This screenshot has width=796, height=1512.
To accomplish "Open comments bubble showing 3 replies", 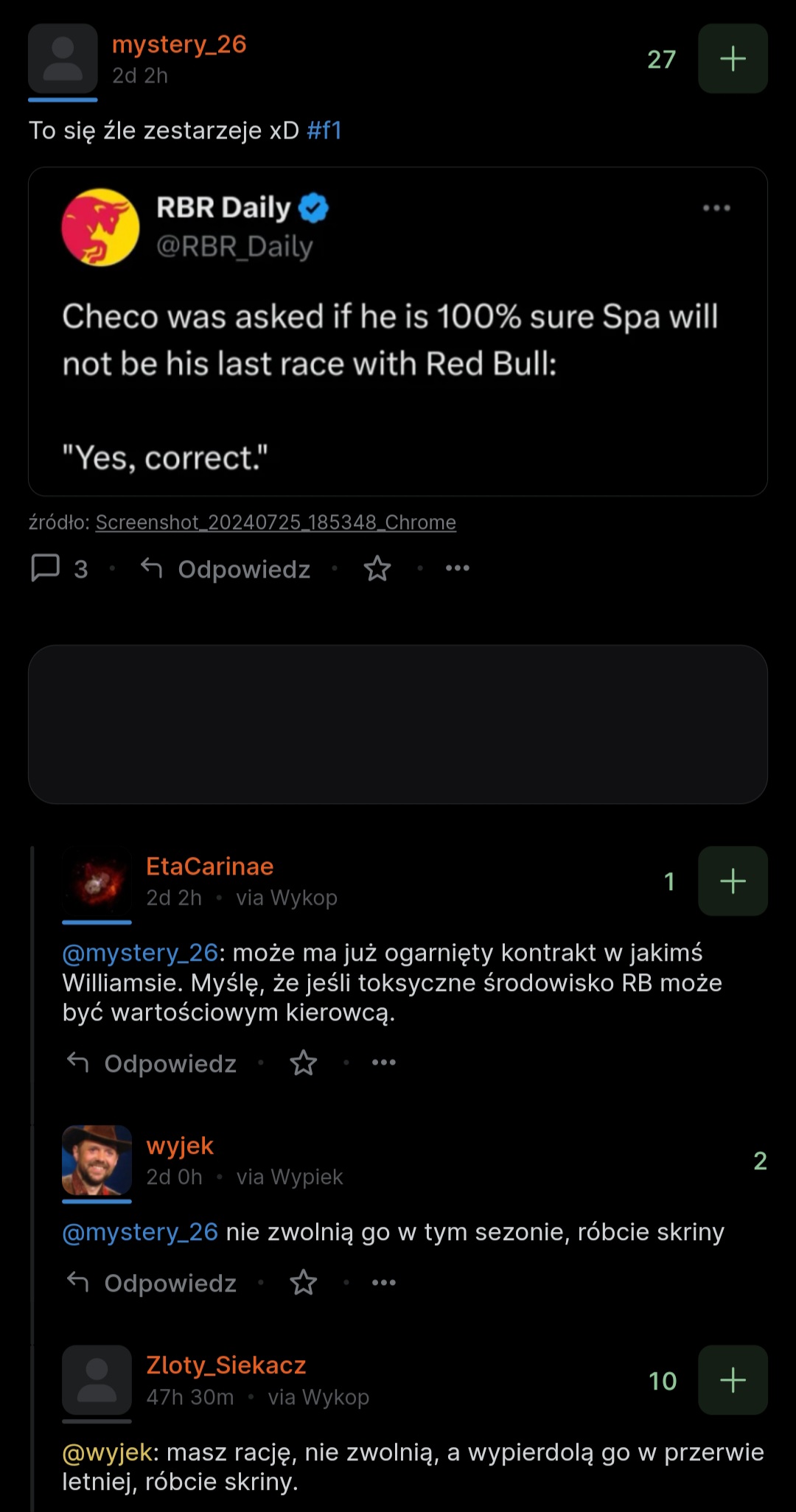I will 59,569.
